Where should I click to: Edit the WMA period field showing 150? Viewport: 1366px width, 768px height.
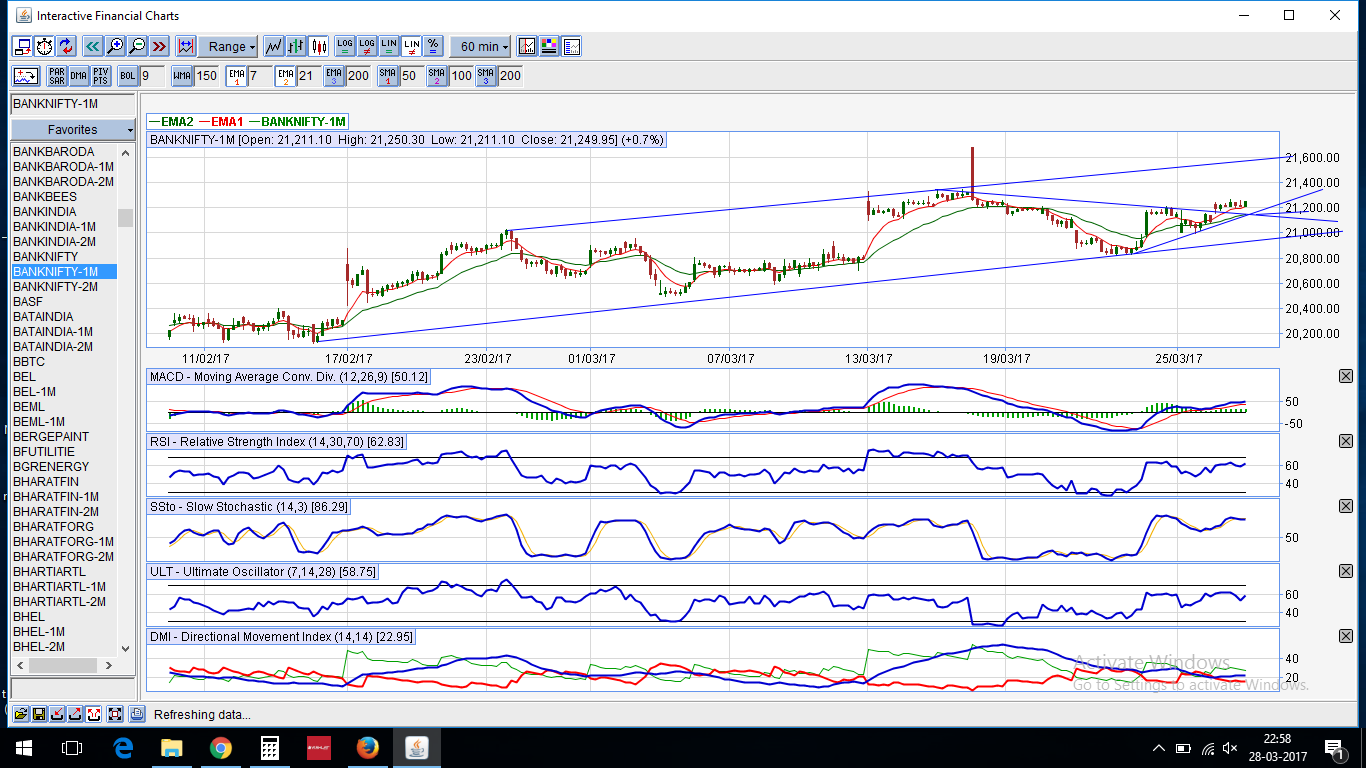[x=207, y=75]
